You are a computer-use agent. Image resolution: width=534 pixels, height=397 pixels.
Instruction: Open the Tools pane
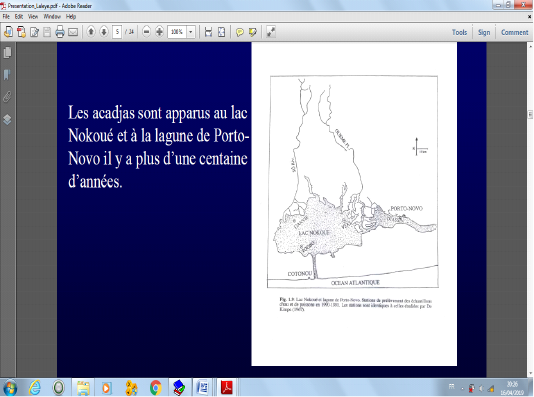click(459, 32)
